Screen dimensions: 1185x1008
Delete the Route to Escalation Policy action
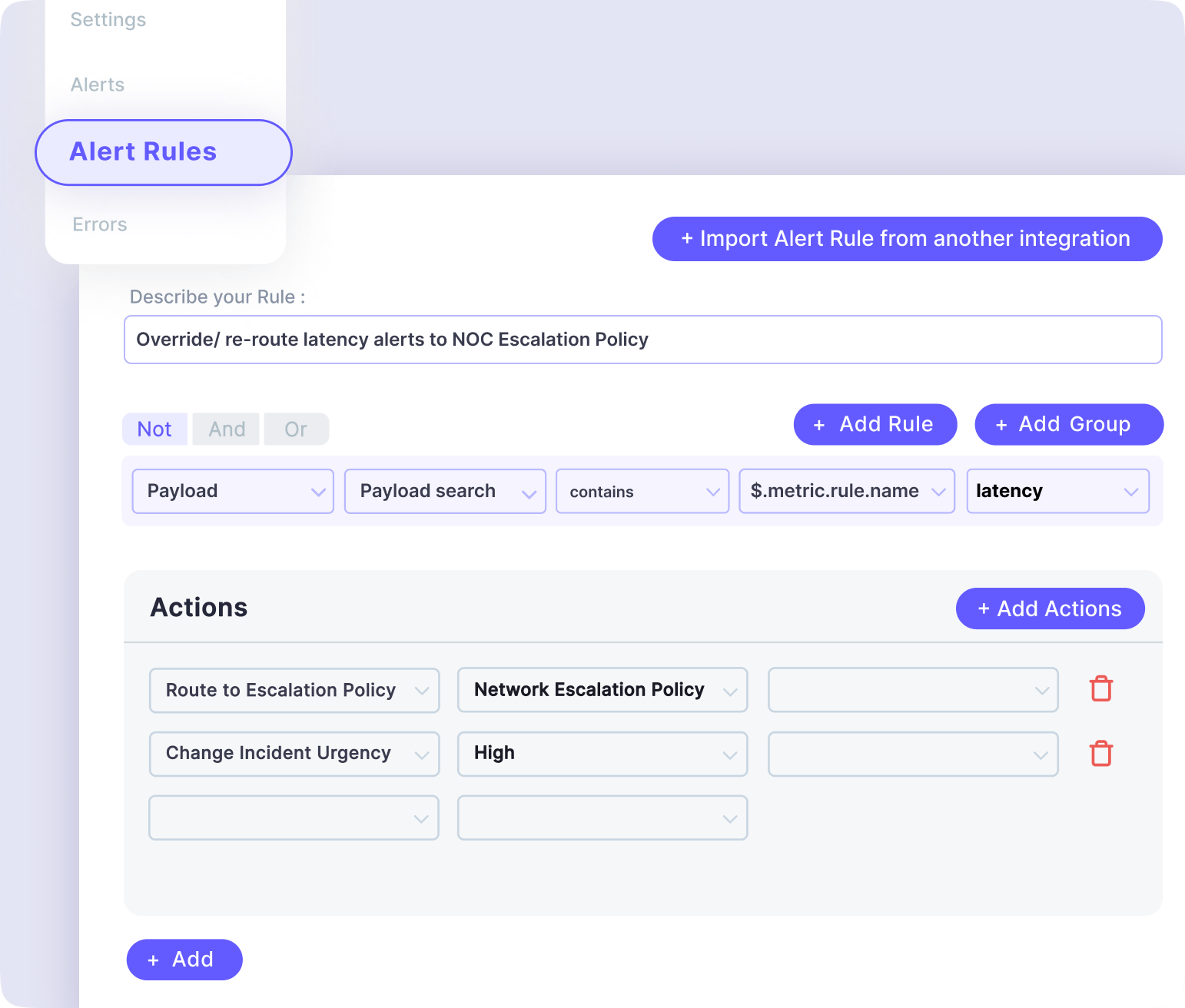[1100, 689]
